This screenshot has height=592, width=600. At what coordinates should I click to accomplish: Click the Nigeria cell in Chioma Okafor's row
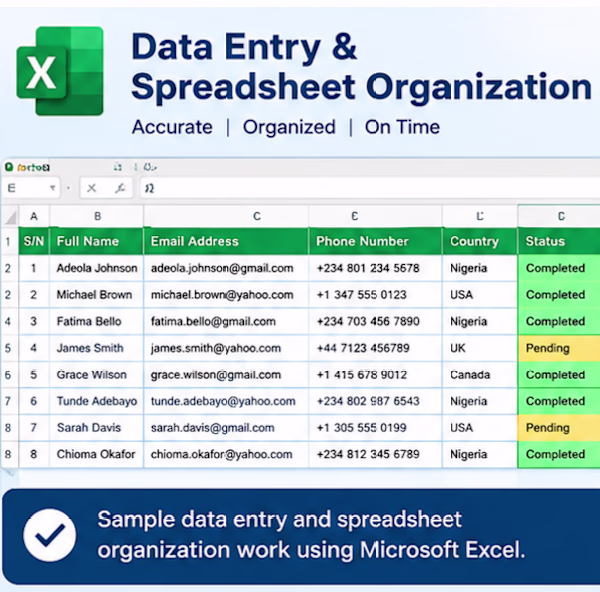(x=480, y=454)
